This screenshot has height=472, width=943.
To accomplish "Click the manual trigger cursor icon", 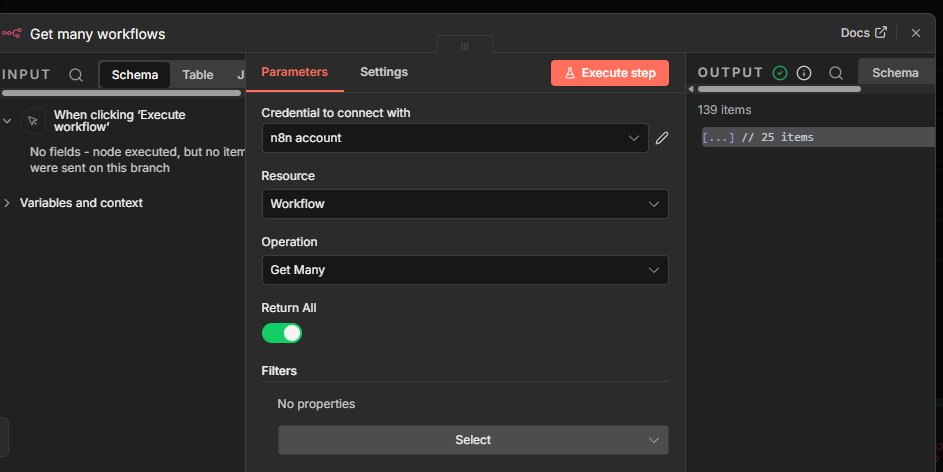I will click(x=33, y=121).
